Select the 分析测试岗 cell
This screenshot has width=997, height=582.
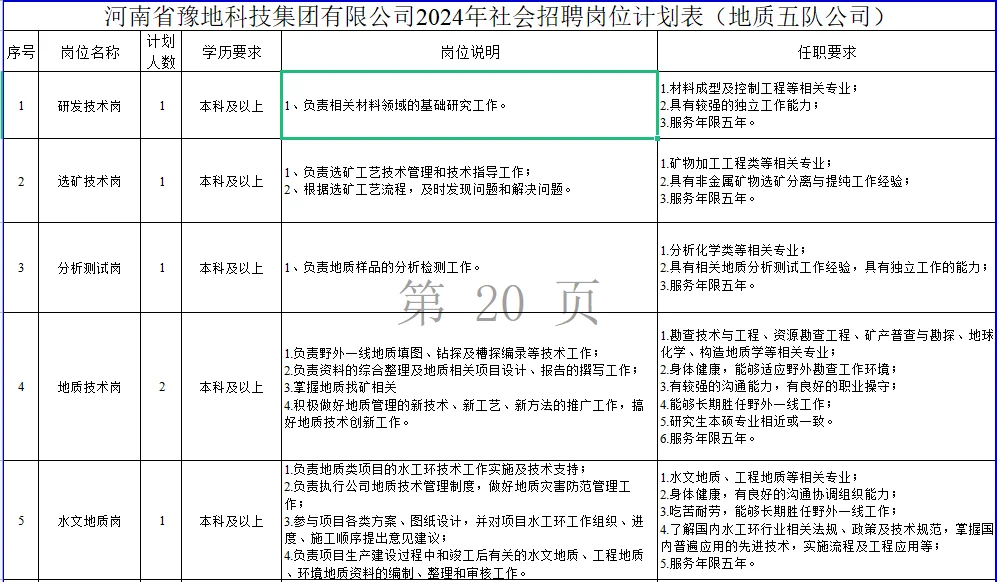click(90, 268)
